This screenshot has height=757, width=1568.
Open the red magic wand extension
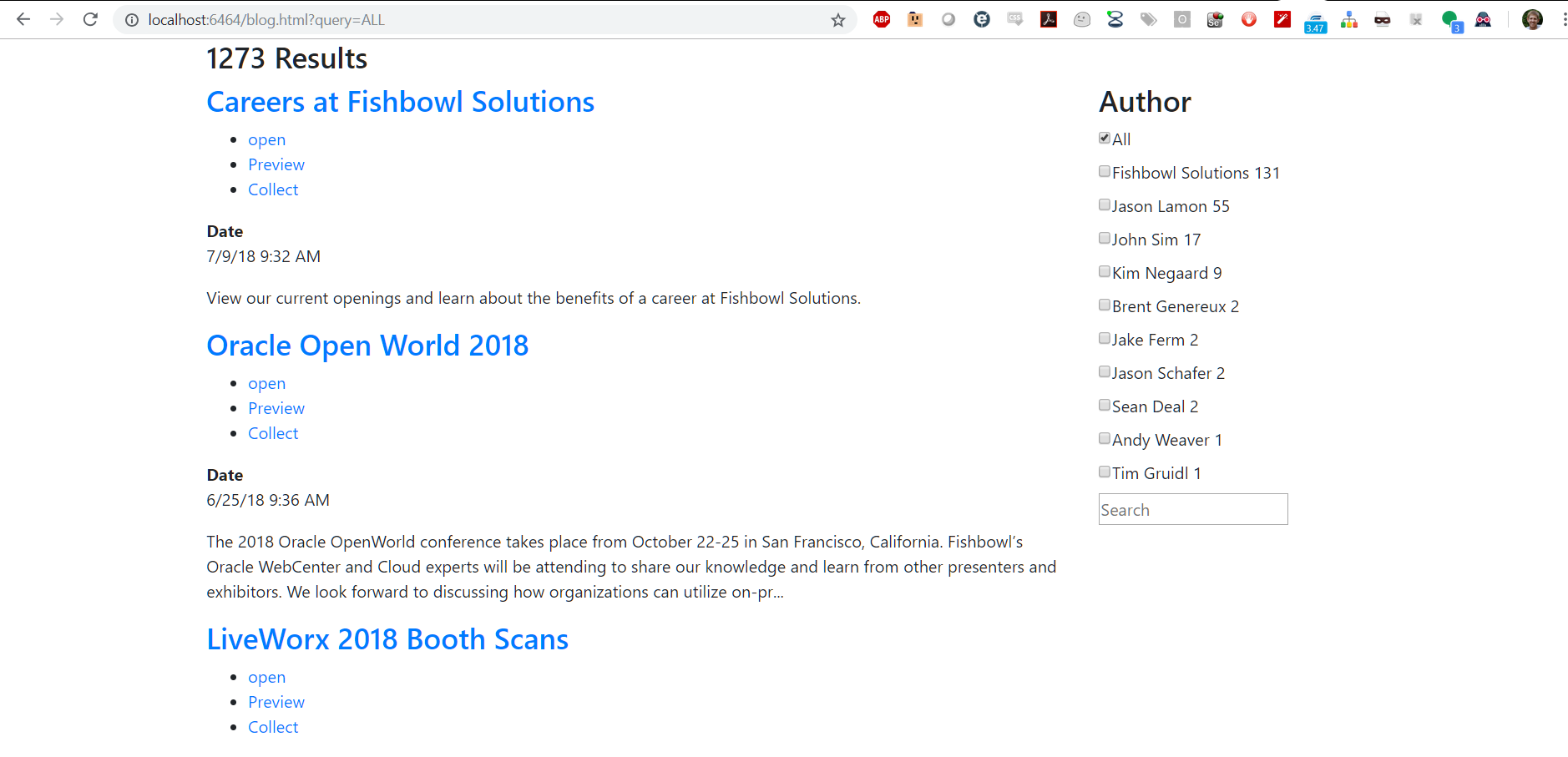pos(1282,19)
